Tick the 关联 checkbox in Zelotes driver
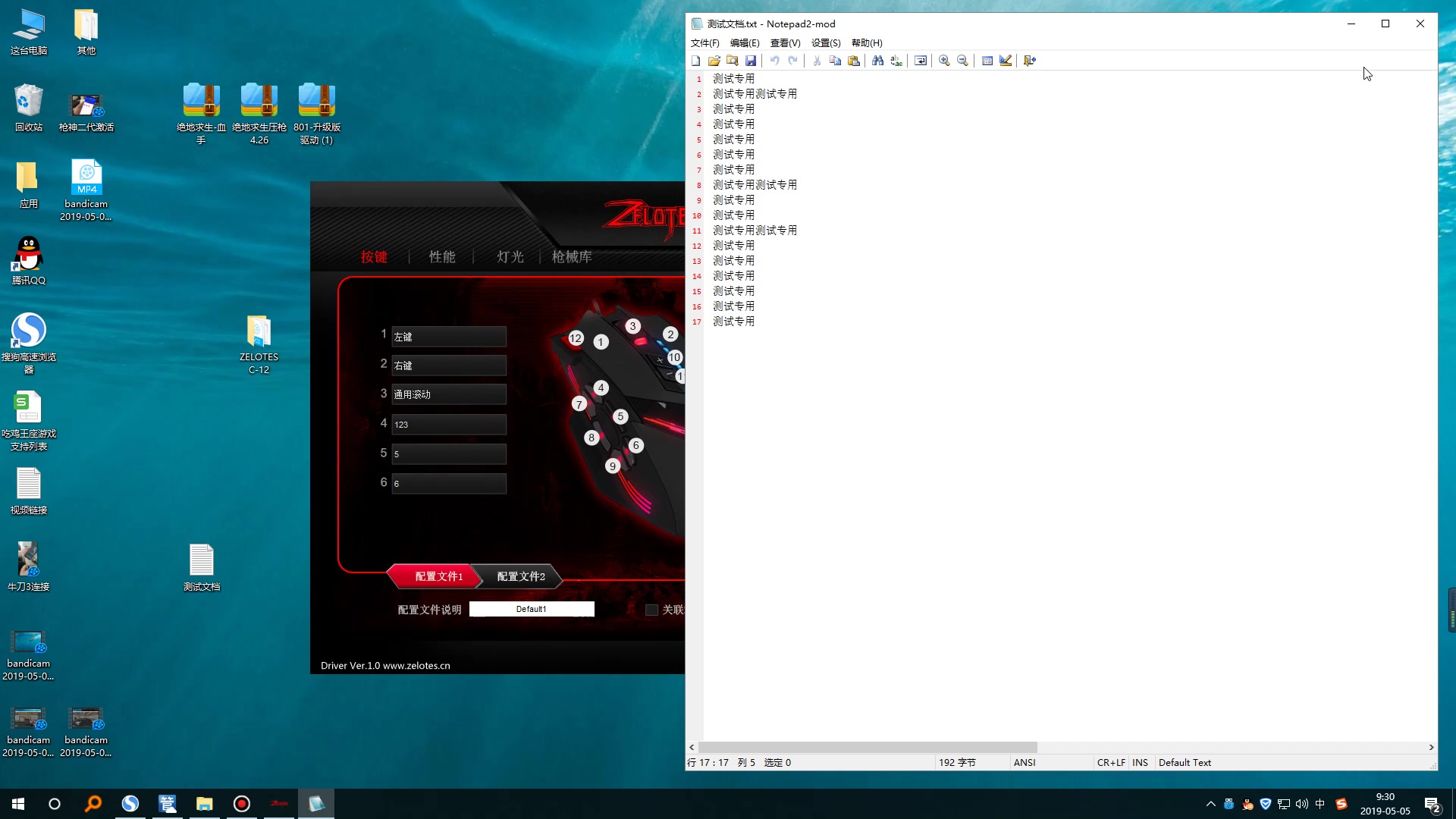 click(x=651, y=610)
